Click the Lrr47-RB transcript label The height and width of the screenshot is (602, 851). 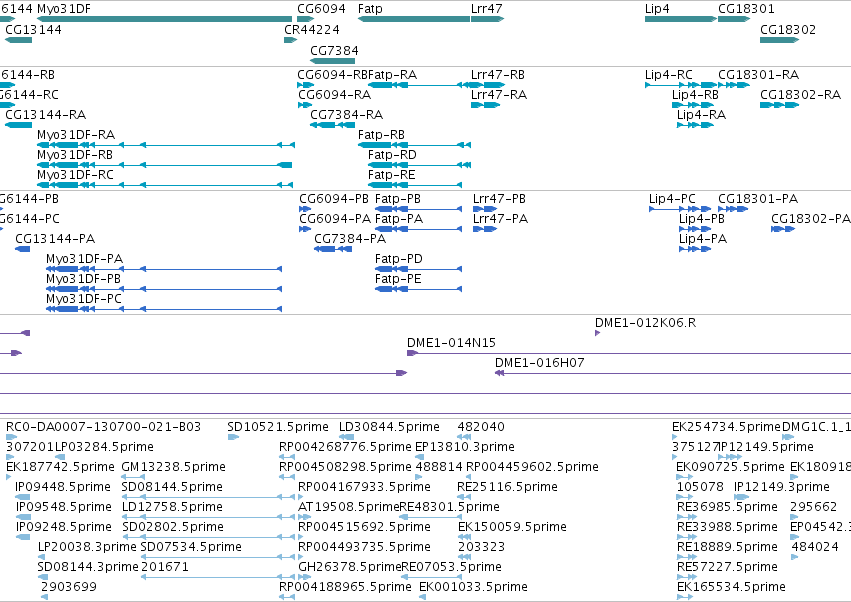(498, 75)
